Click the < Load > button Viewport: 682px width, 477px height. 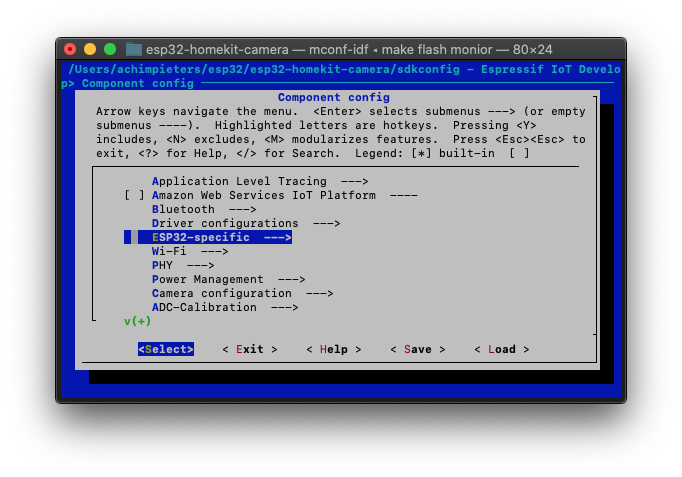(x=501, y=349)
